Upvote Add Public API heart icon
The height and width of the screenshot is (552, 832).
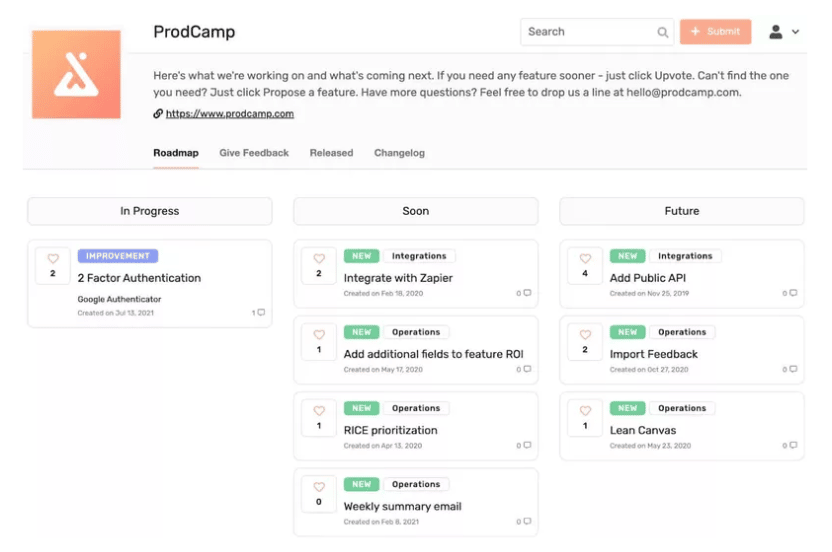click(585, 258)
